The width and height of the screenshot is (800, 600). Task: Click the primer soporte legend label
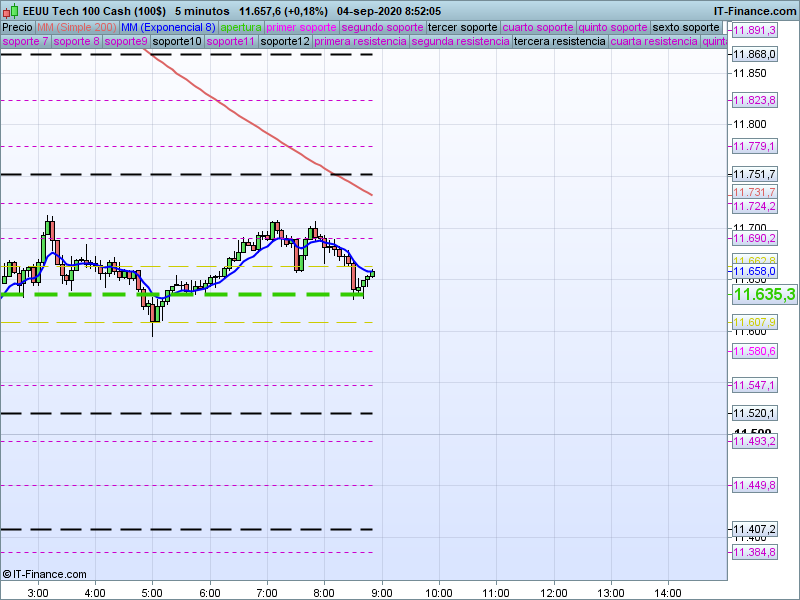coord(302,27)
